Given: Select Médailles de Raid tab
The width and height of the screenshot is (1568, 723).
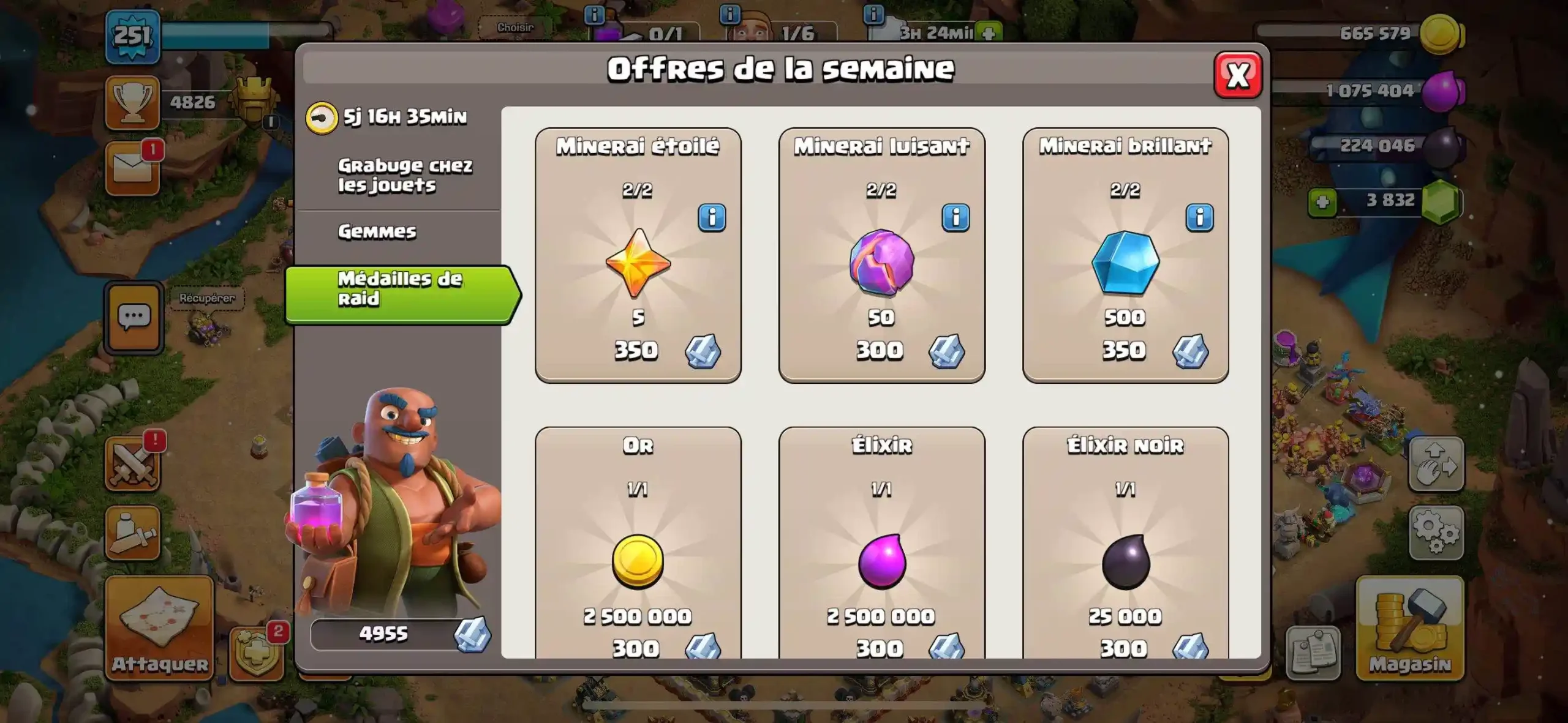Looking at the screenshot, I should [x=402, y=294].
